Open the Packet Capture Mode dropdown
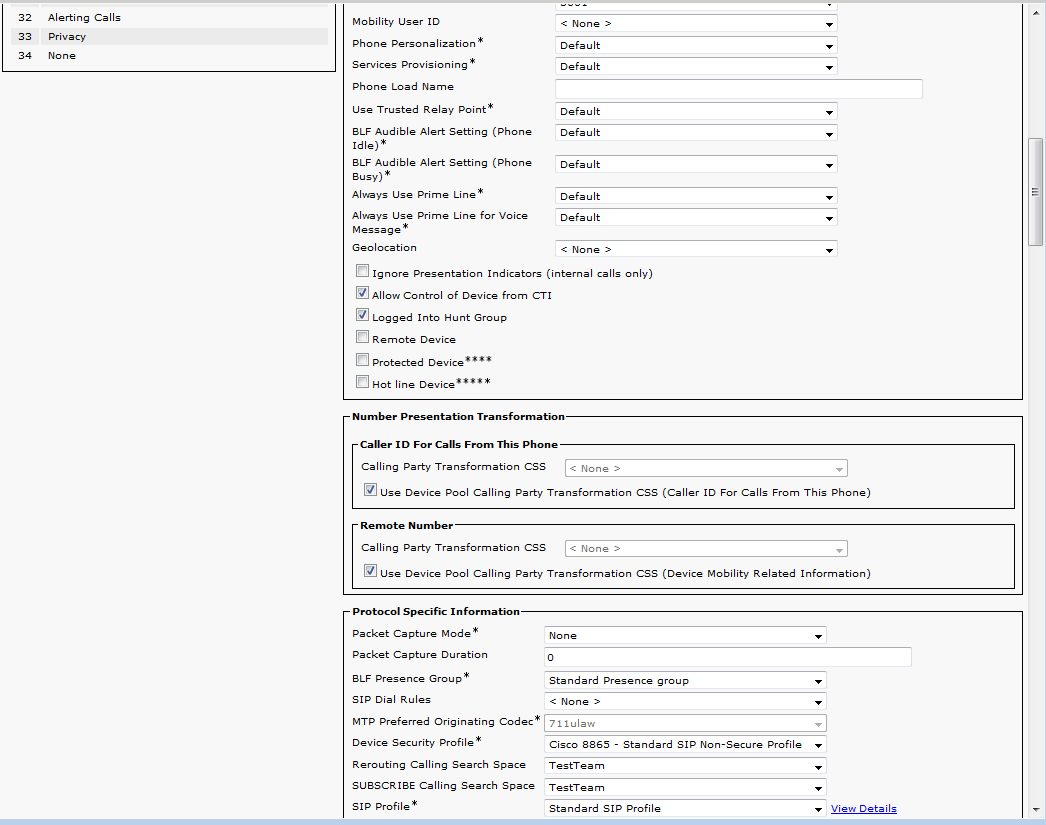The image size is (1046, 825). (x=685, y=635)
